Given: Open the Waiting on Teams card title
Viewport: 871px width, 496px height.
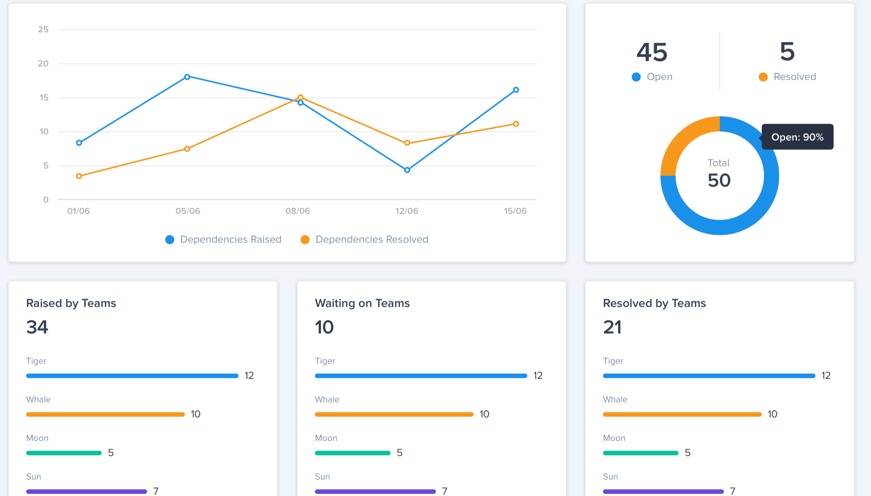Looking at the screenshot, I should (362, 303).
